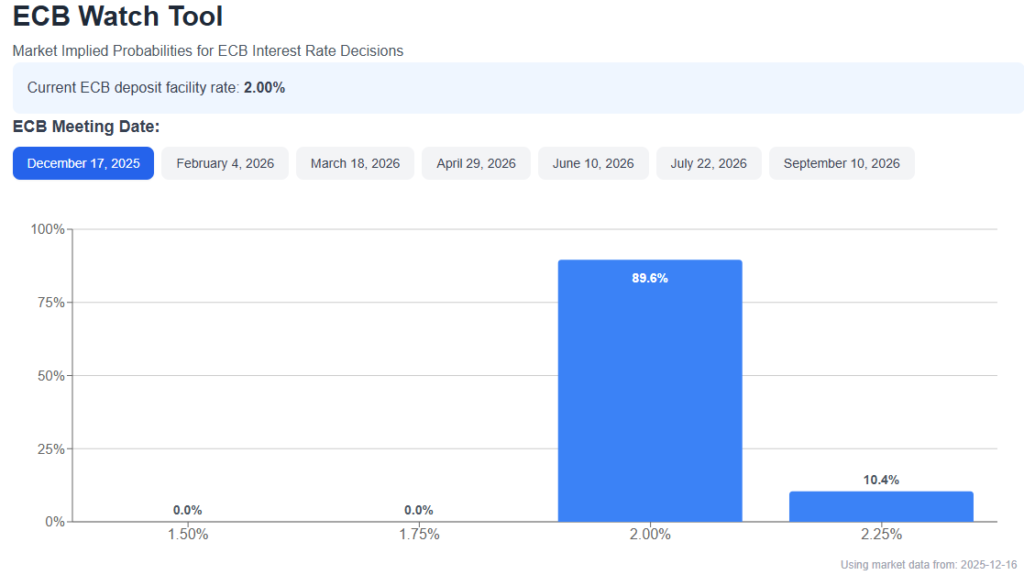Click the 1.50% x-axis rate label
The image size is (1024, 575).
coord(188,534)
